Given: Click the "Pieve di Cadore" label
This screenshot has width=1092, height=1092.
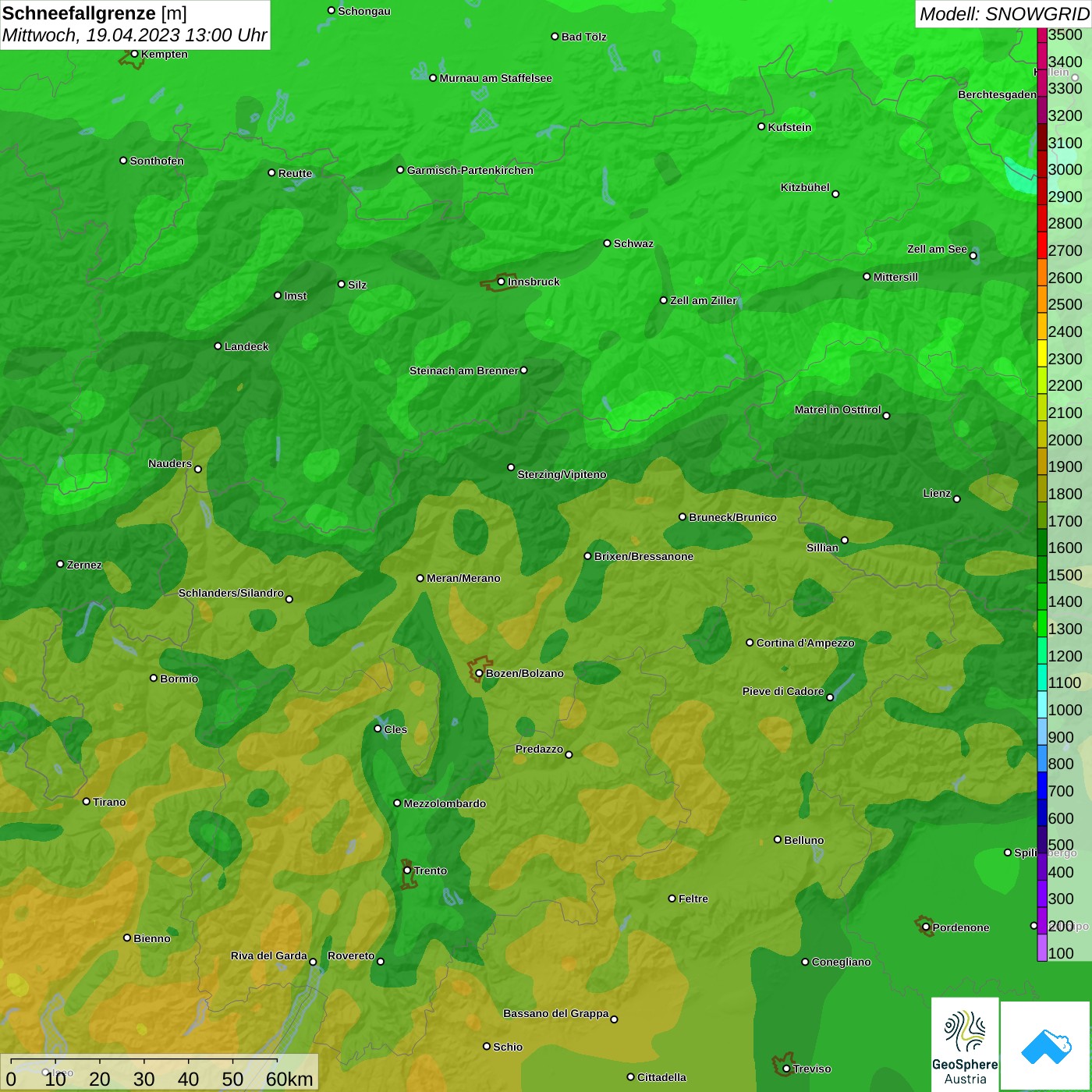Looking at the screenshot, I should 783,691.
